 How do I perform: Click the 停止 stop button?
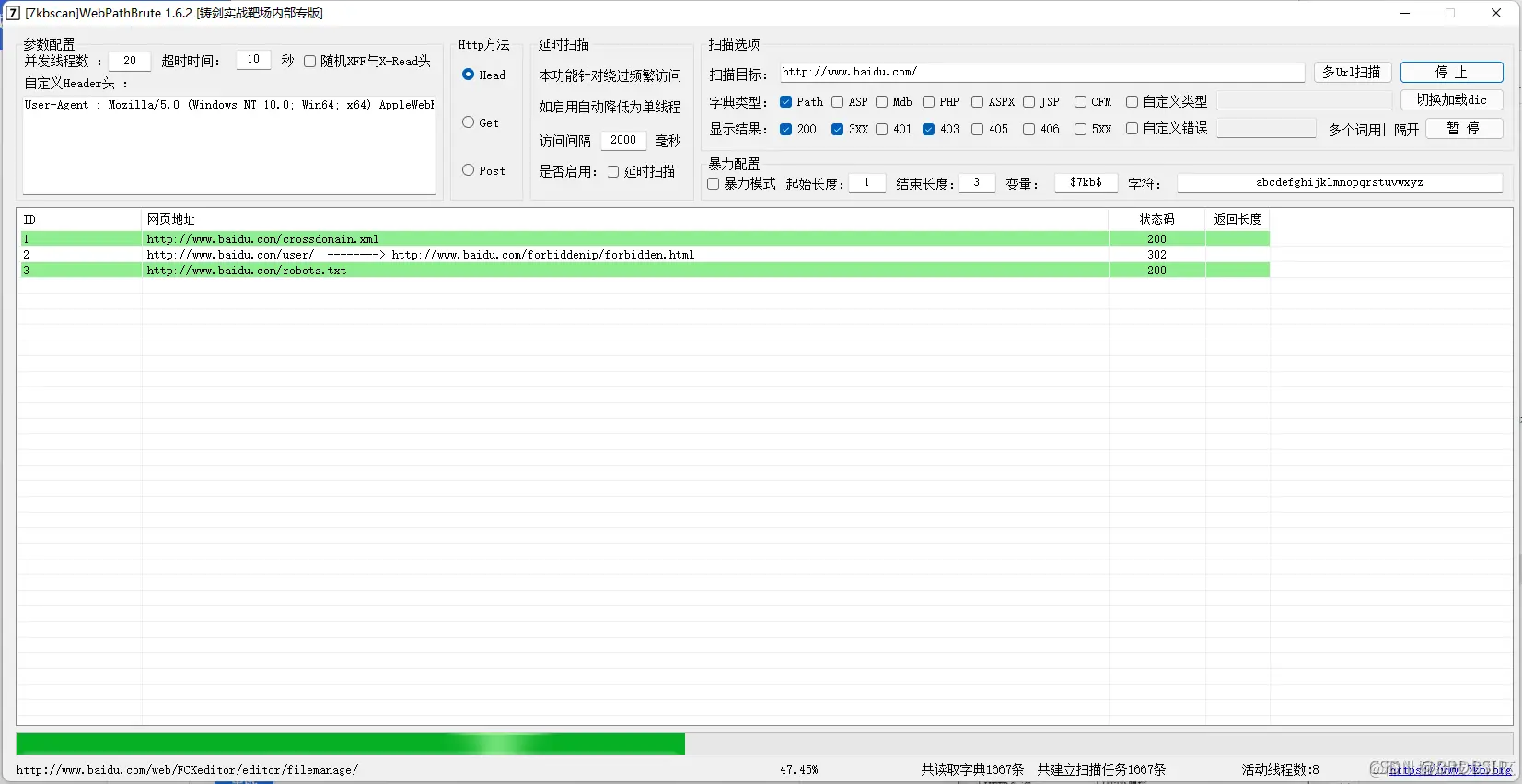pos(1451,72)
